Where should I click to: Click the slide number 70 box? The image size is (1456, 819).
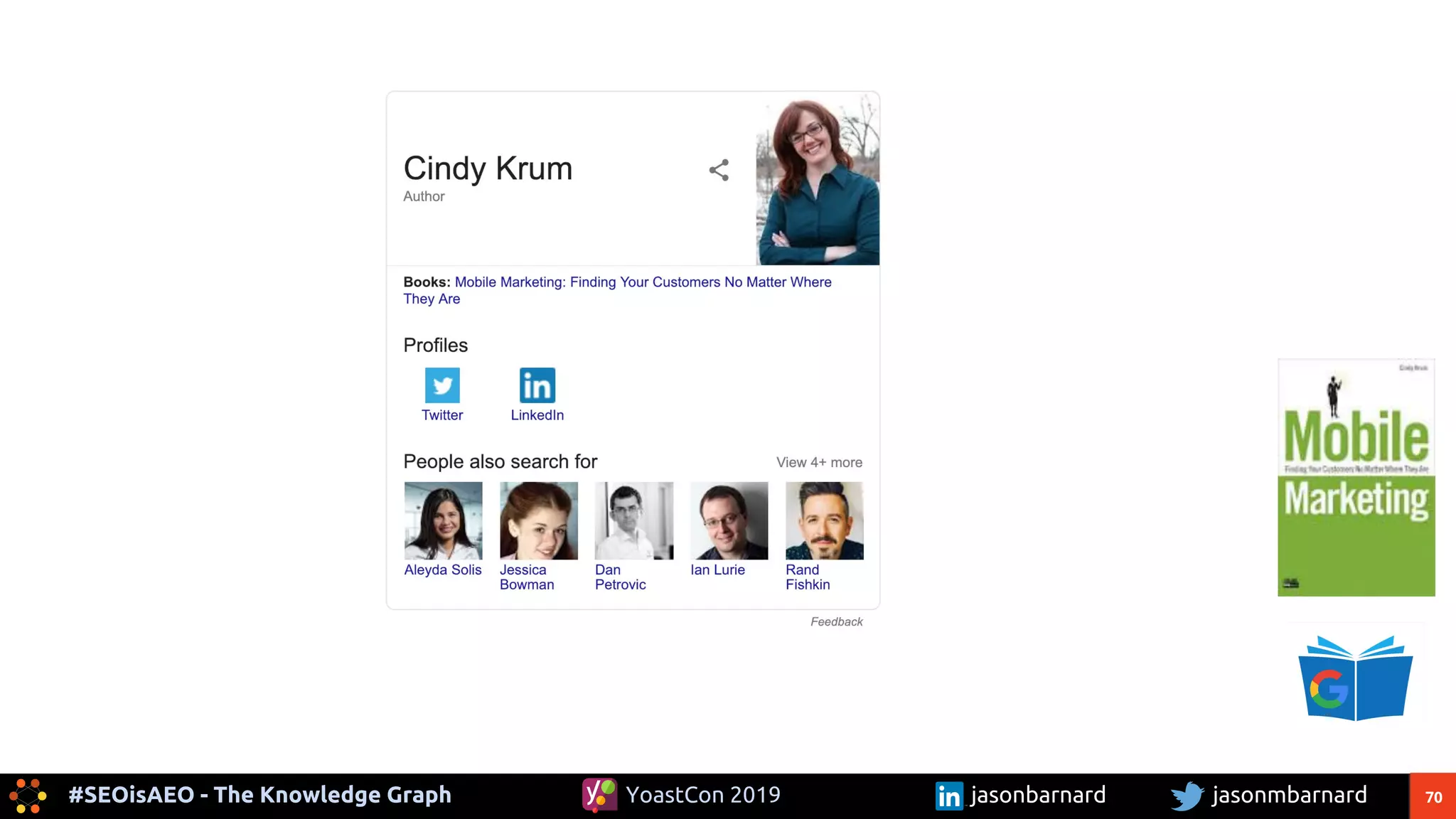click(x=1433, y=796)
